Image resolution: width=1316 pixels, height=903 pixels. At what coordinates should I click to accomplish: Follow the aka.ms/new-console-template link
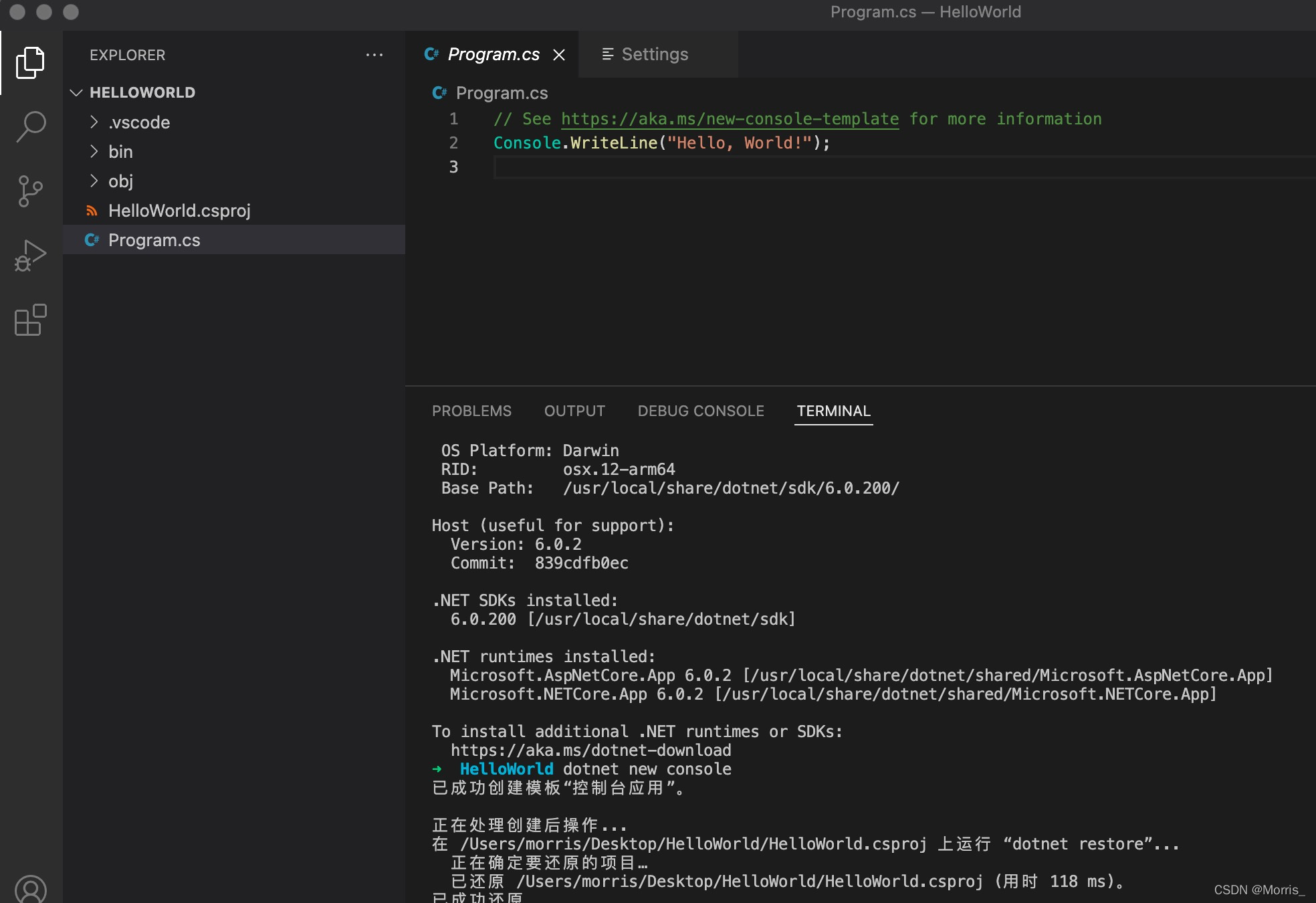coord(730,119)
